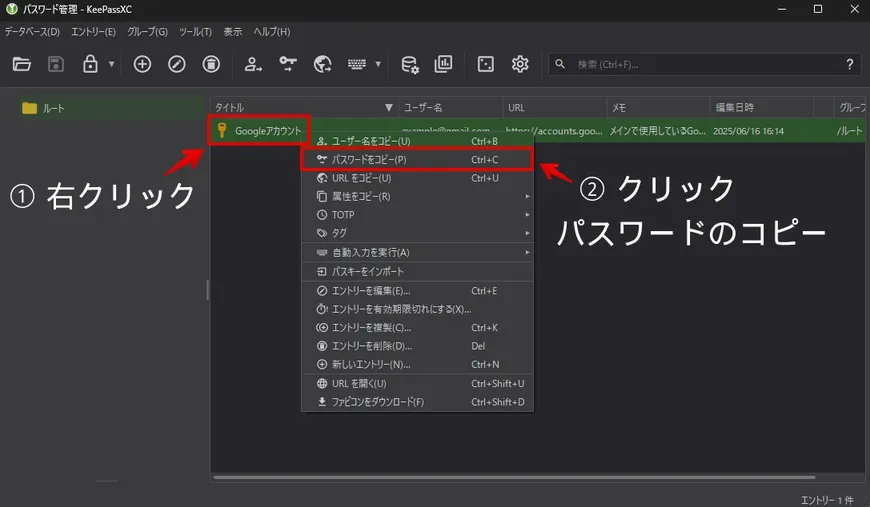Click memo cell メインで使用しているGo...
870x507 pixels.
pos(657,131)
